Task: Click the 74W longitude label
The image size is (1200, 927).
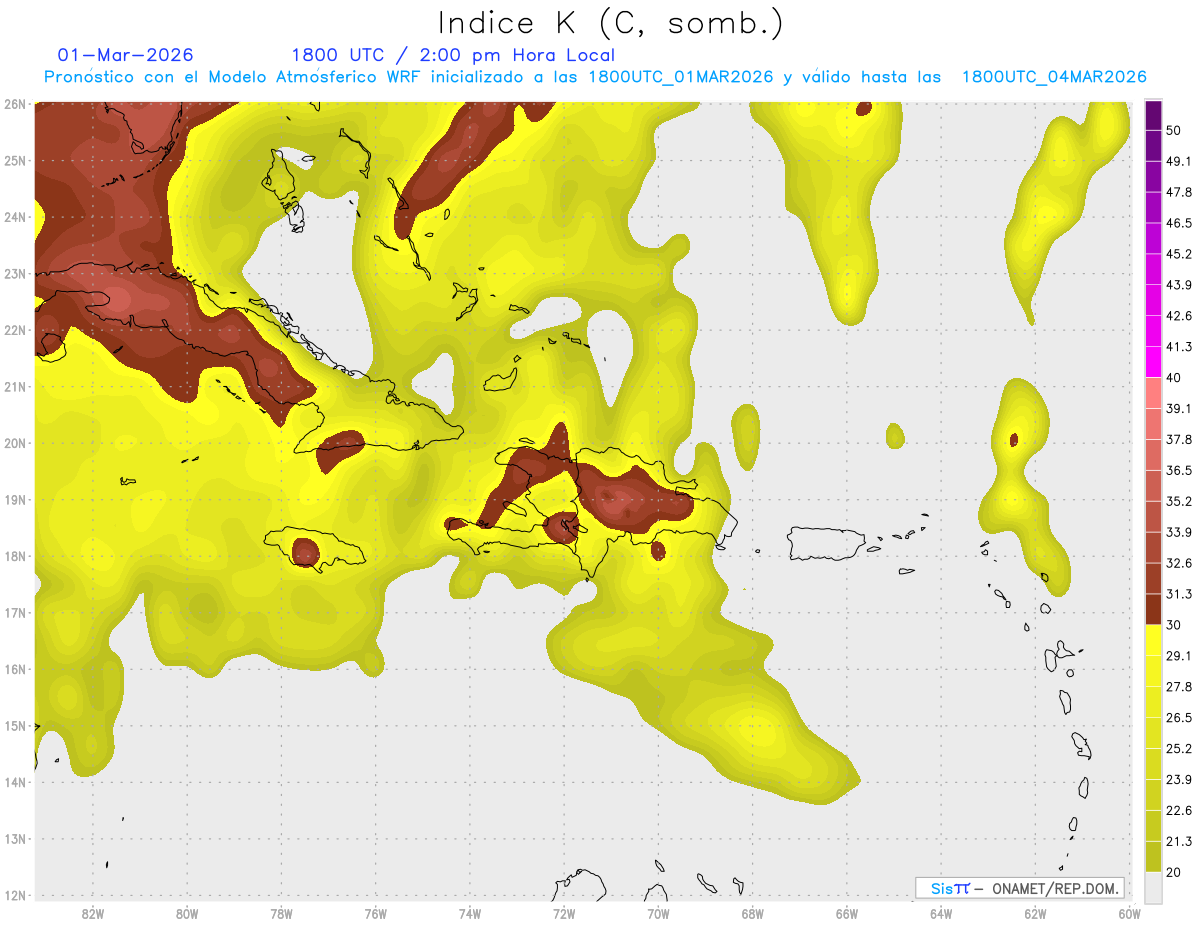Action: pyautogui.click(x=470, y=913)
